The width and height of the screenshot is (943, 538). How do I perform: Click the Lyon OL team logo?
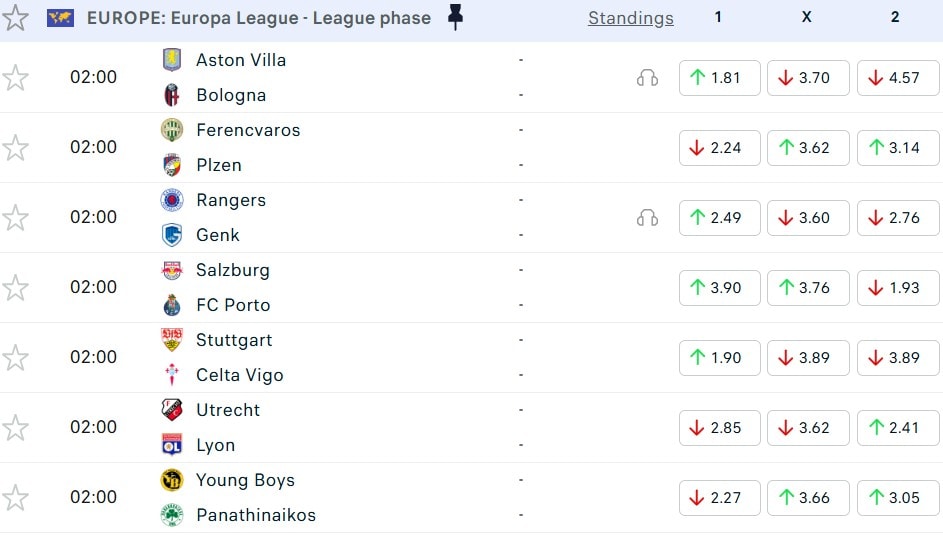pos(172,445)
